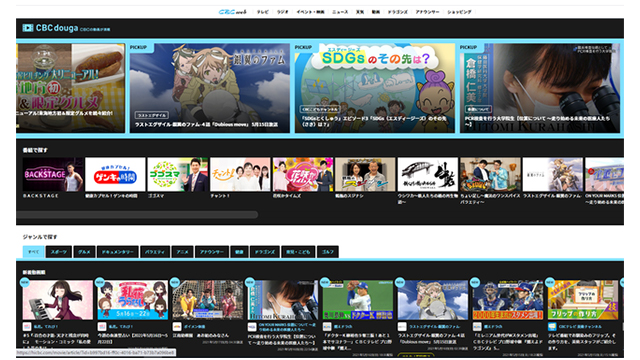Screen dimensions: 640x360
Task: Click ラストエグザイル channel icon under anime video
Action: pyautogui.click(x=402, y=327)
